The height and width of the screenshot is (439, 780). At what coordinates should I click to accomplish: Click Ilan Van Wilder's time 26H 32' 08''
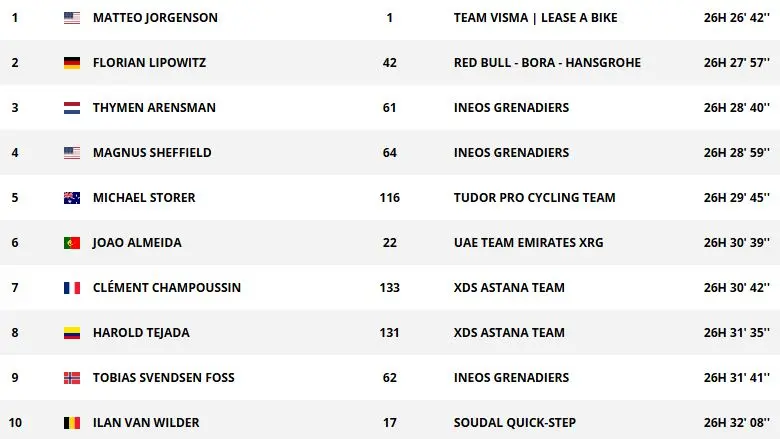pos(736,423)
